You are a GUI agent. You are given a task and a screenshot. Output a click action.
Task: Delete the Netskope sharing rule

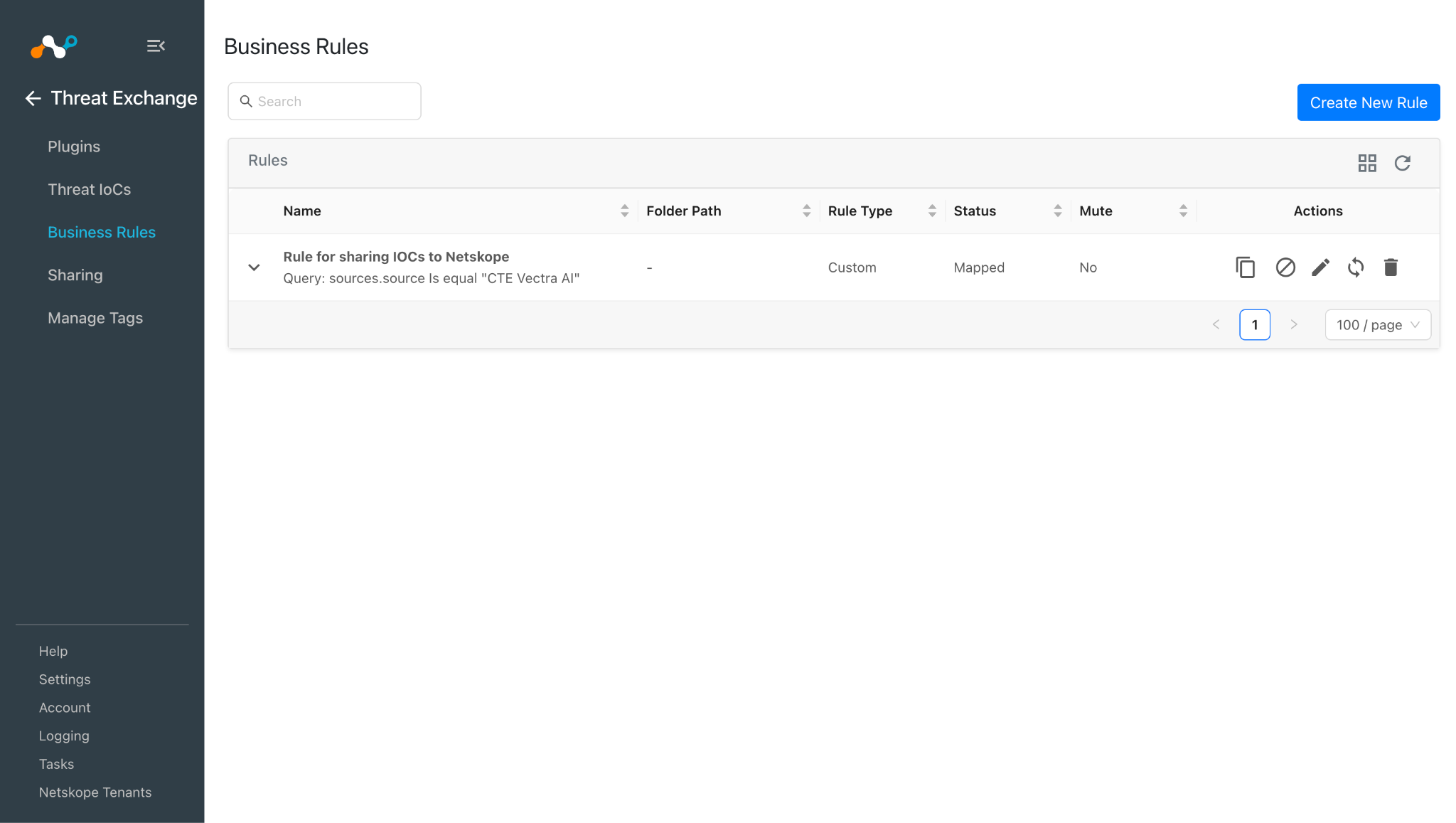pos(1391,267)
